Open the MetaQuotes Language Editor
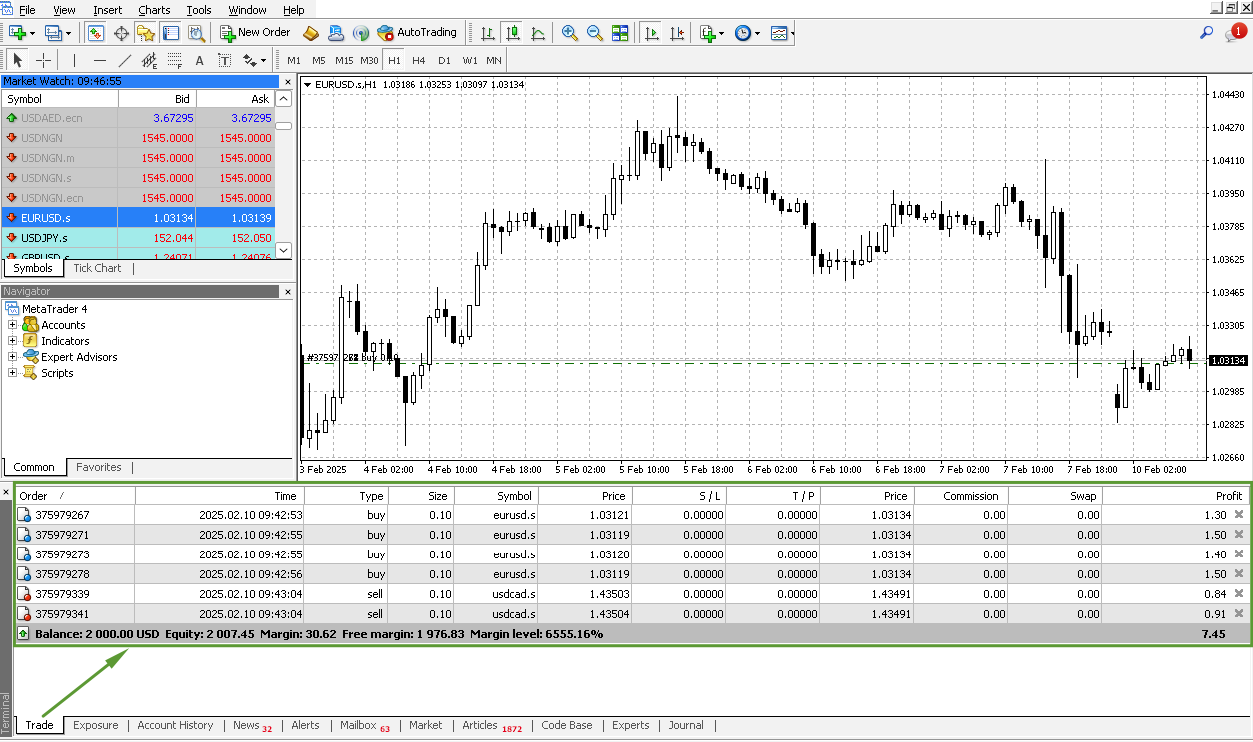Image resolution: width=1253 pixels, height=742 pixels. tap(311, 31)
